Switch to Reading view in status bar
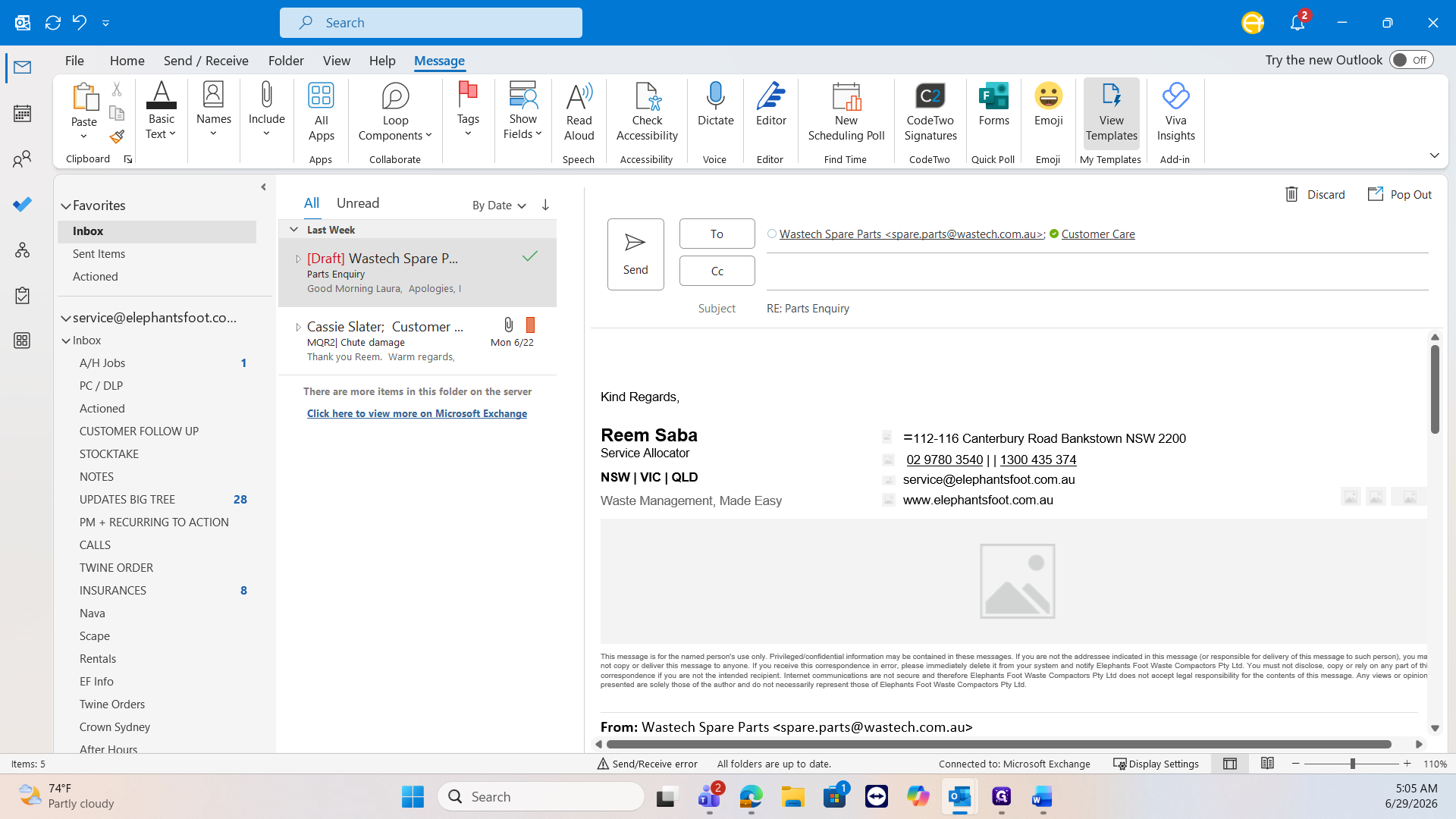This screenshot has height=819, width=1456. pyautogui.click(x=1267, y=764)
